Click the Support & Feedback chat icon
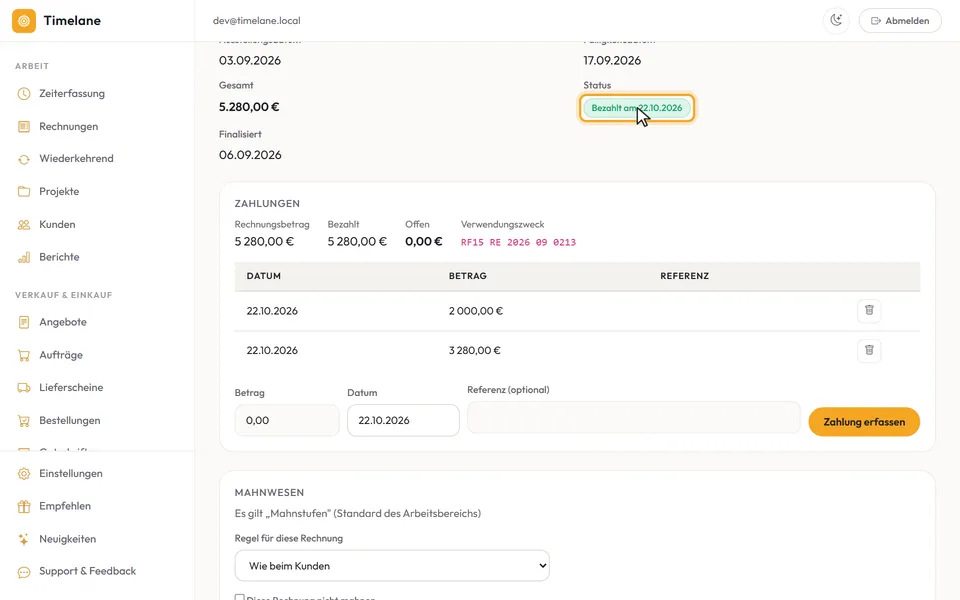The width and height of the screenshot is (960, 600). [x=24, y=572]
